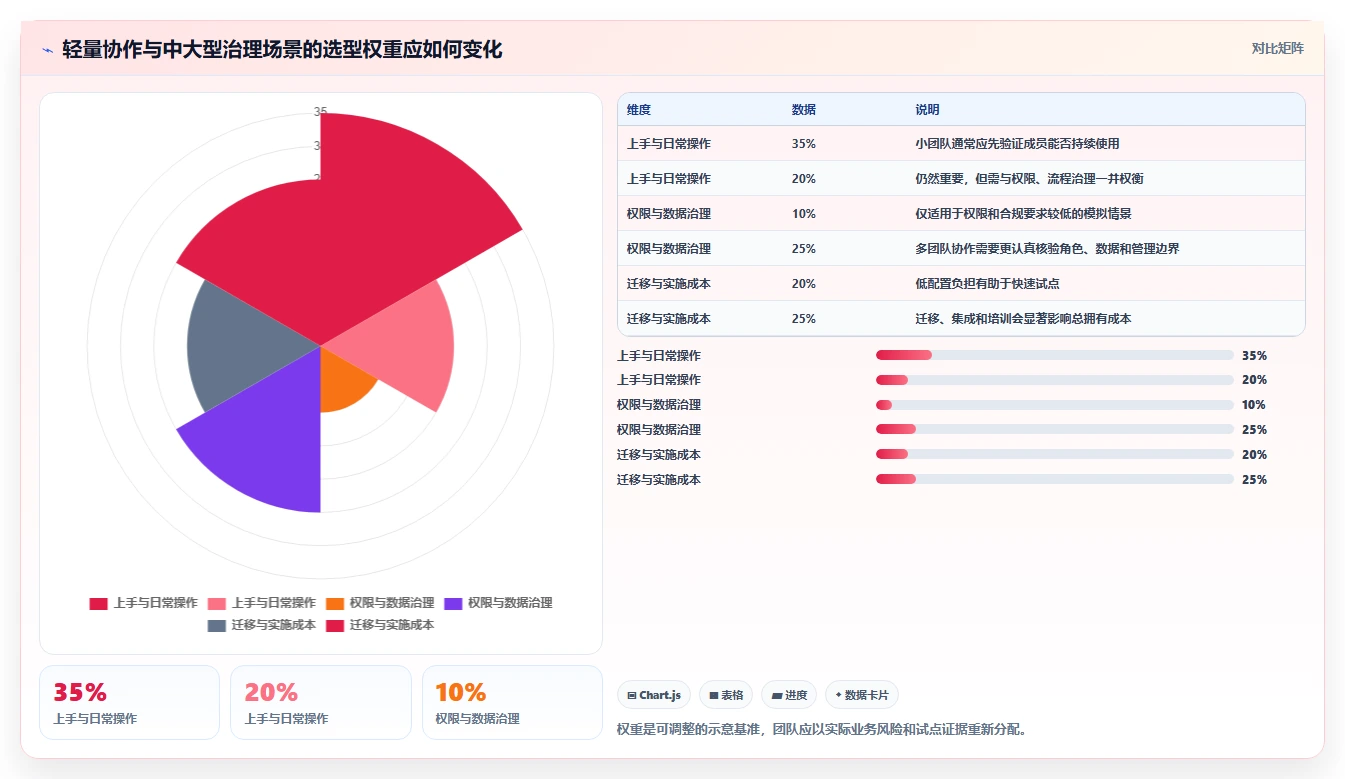Click the 10% cell in the table
This screenshot has width=1345, height=779.
click(804, 214)
